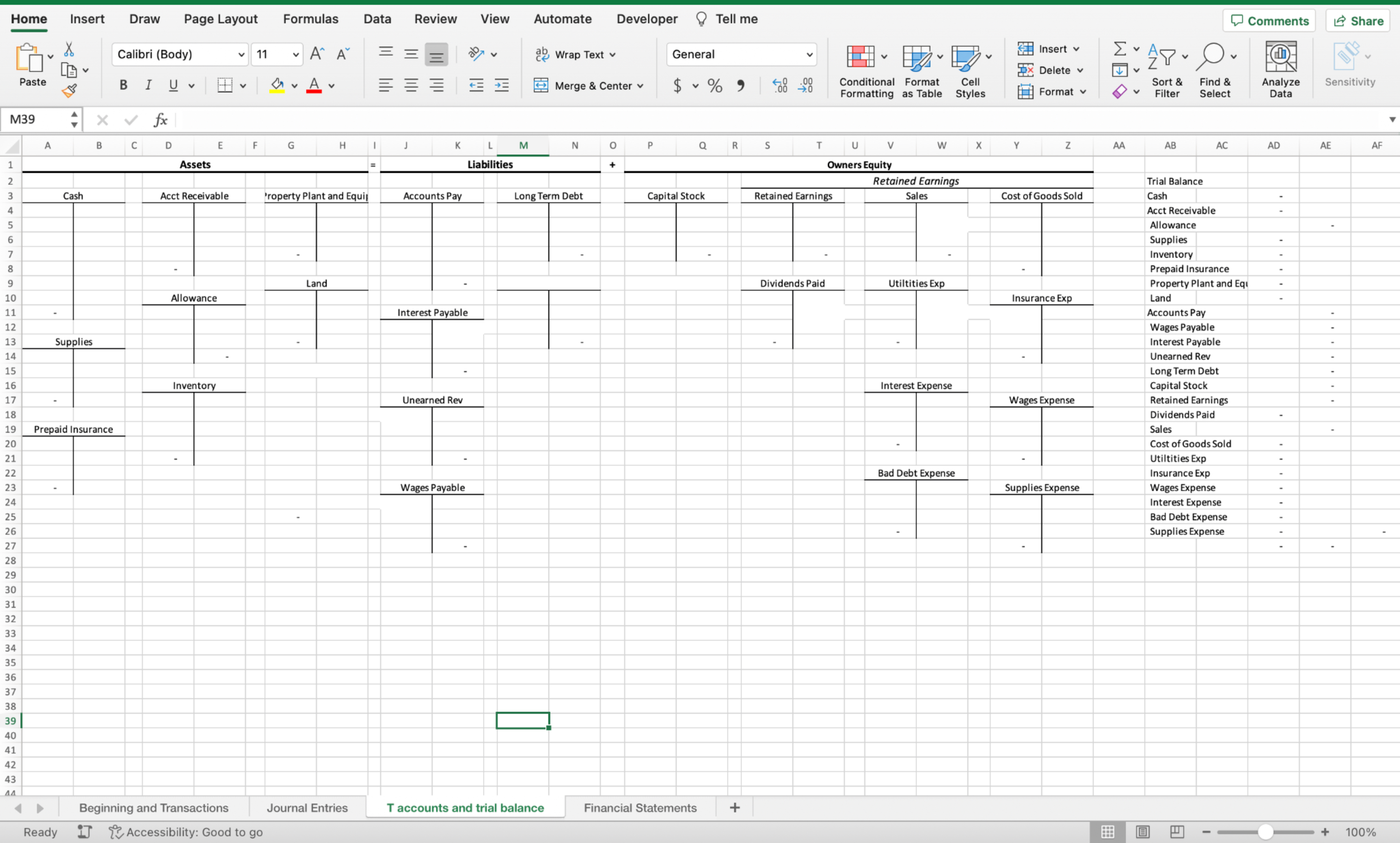Toggle underline formatting
The width and height of the screenshot is (1400, 843).
pyautogui.click(x=173, y=85)
